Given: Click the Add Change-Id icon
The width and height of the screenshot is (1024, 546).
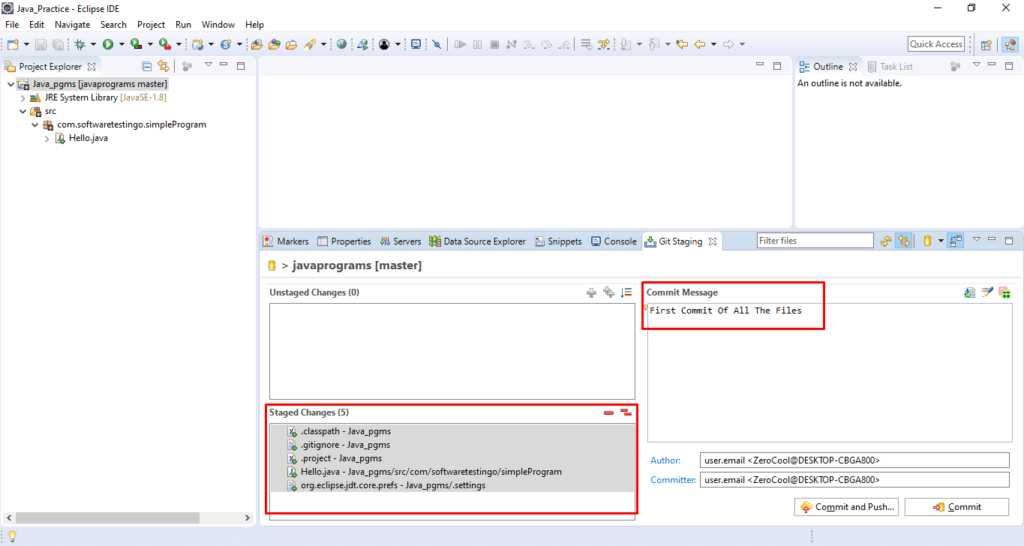Looking at the screenshot, I should [1004, 293].
